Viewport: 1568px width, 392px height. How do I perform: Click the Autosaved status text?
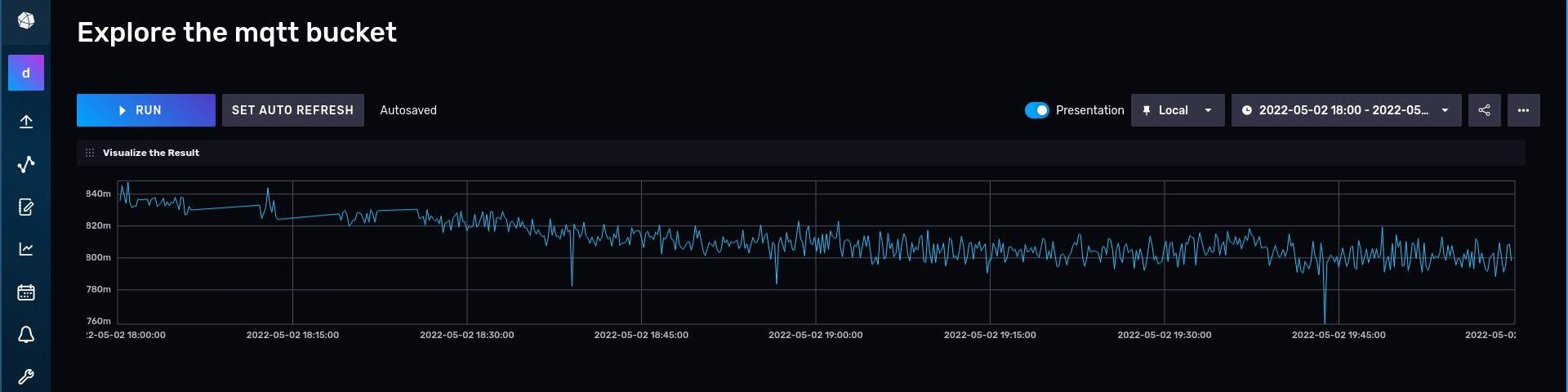click(x=408, y=110)
